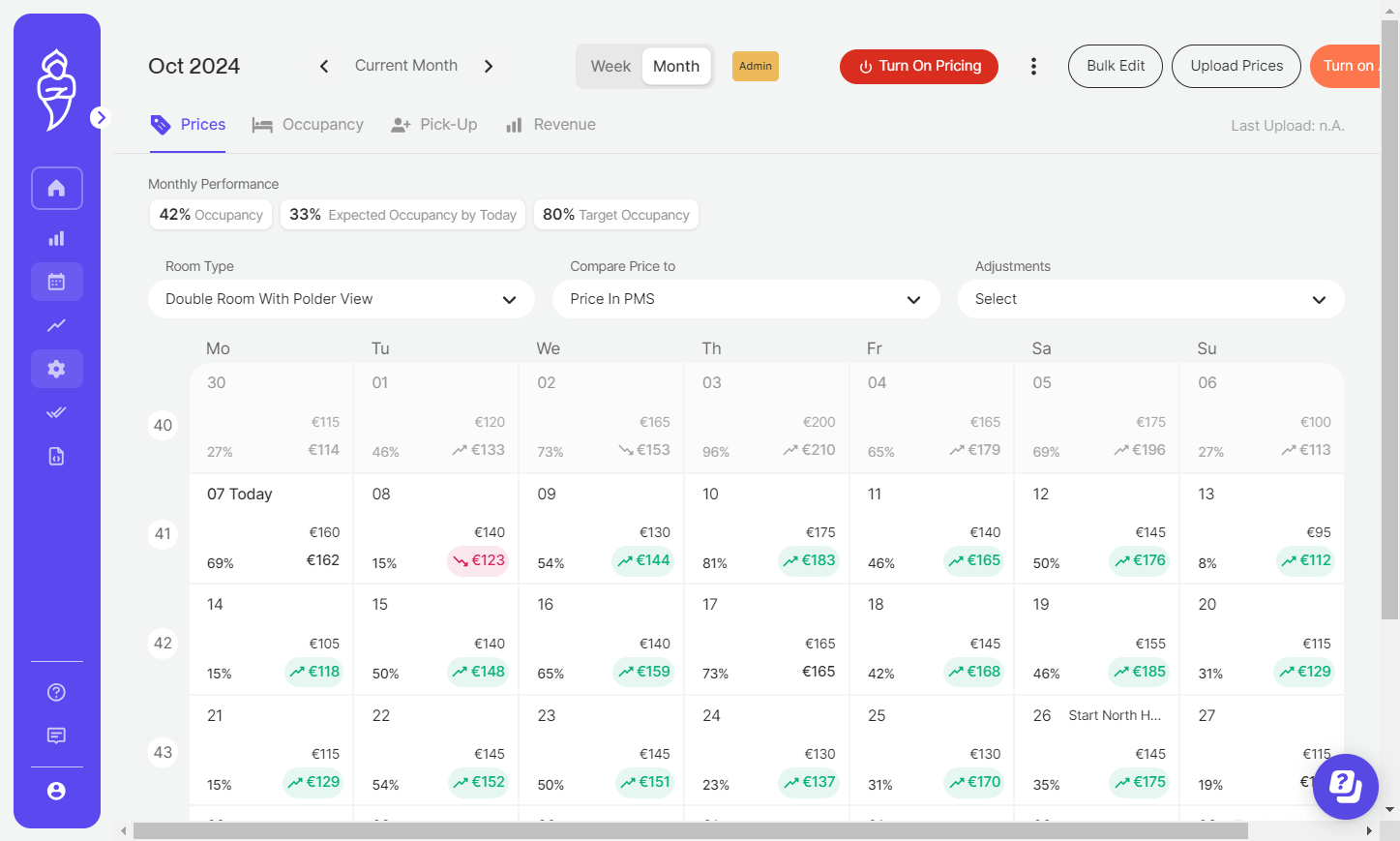
Task: Select the Revenue tab
Action: [551, 125]
